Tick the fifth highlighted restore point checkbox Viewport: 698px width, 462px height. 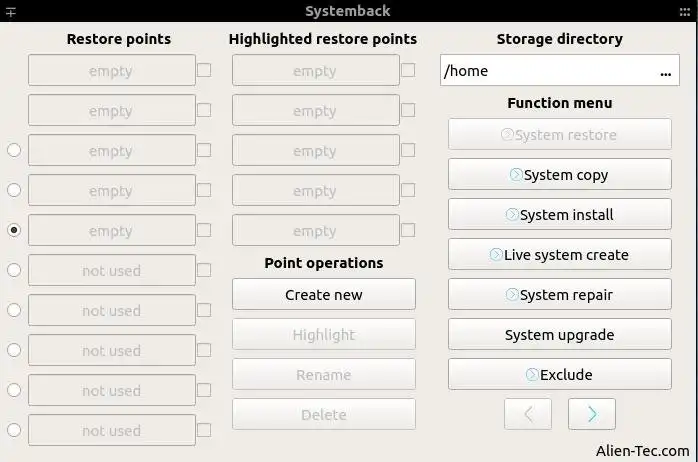(408, 230)
